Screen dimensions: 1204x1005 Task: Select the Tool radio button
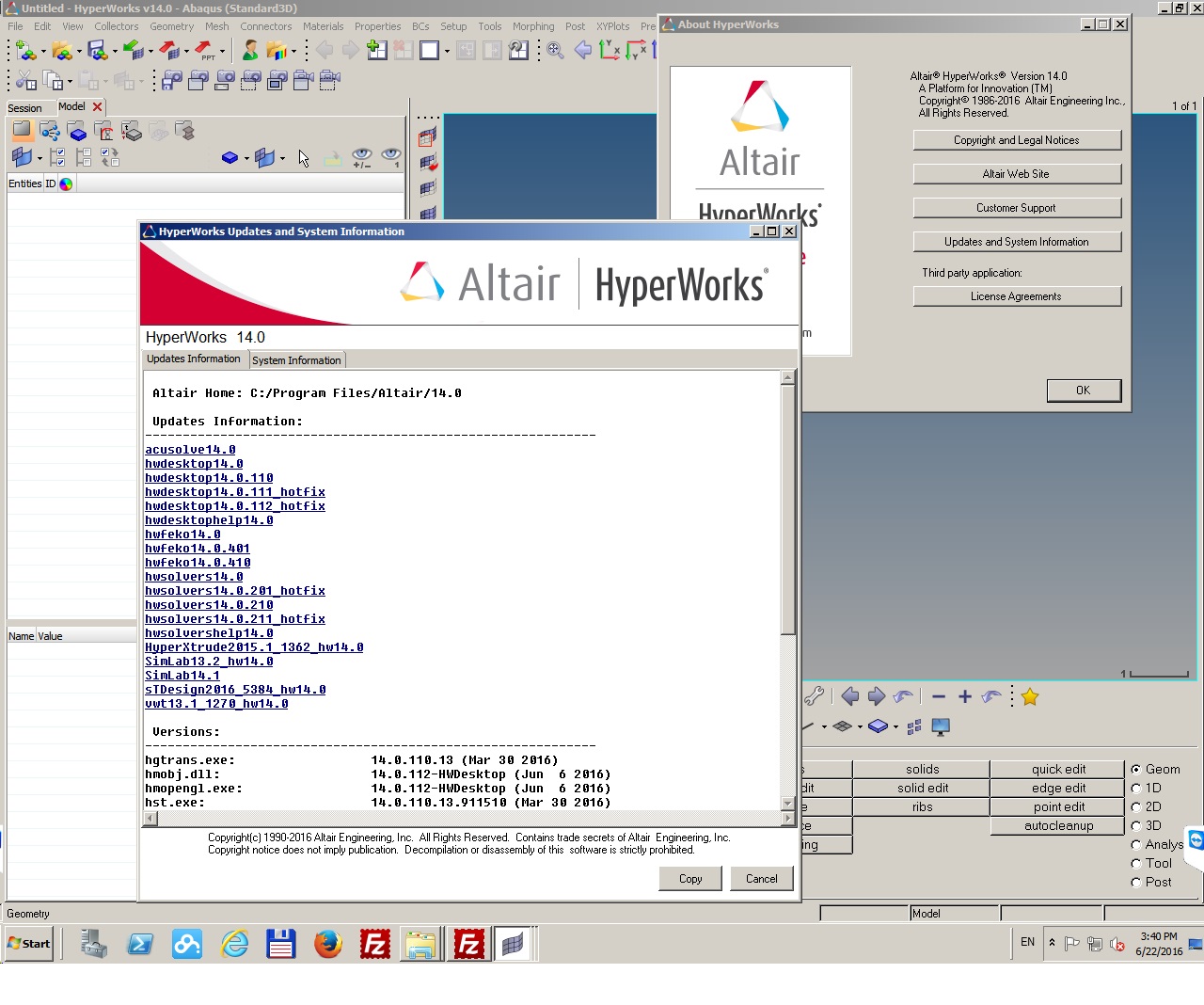coord(1136,864)
